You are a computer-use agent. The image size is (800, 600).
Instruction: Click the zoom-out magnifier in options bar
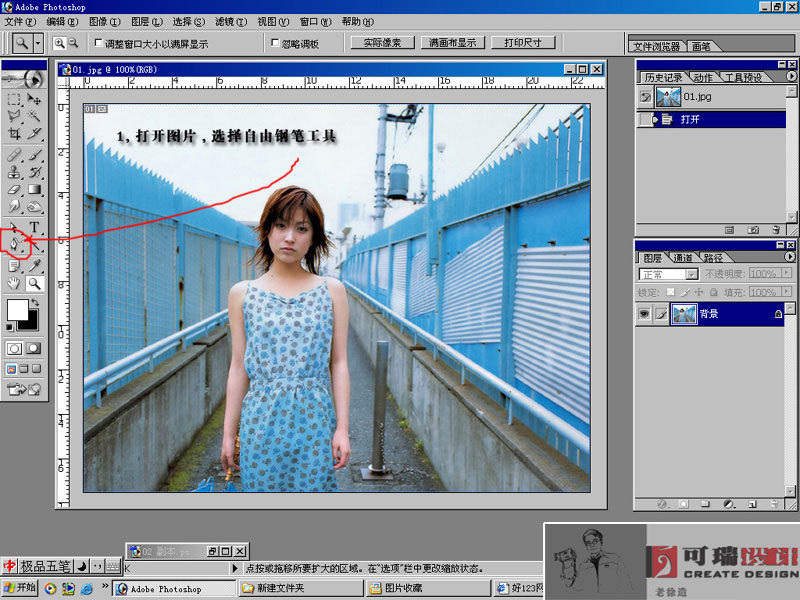(x=75, y=43)
